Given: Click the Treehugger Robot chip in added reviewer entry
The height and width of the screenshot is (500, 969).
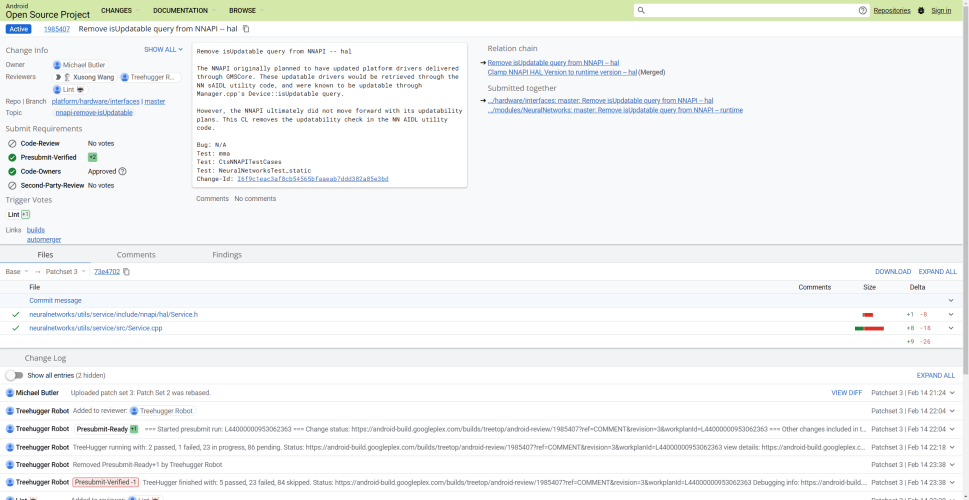Looking at the screenshot, I should pos(163,411).
